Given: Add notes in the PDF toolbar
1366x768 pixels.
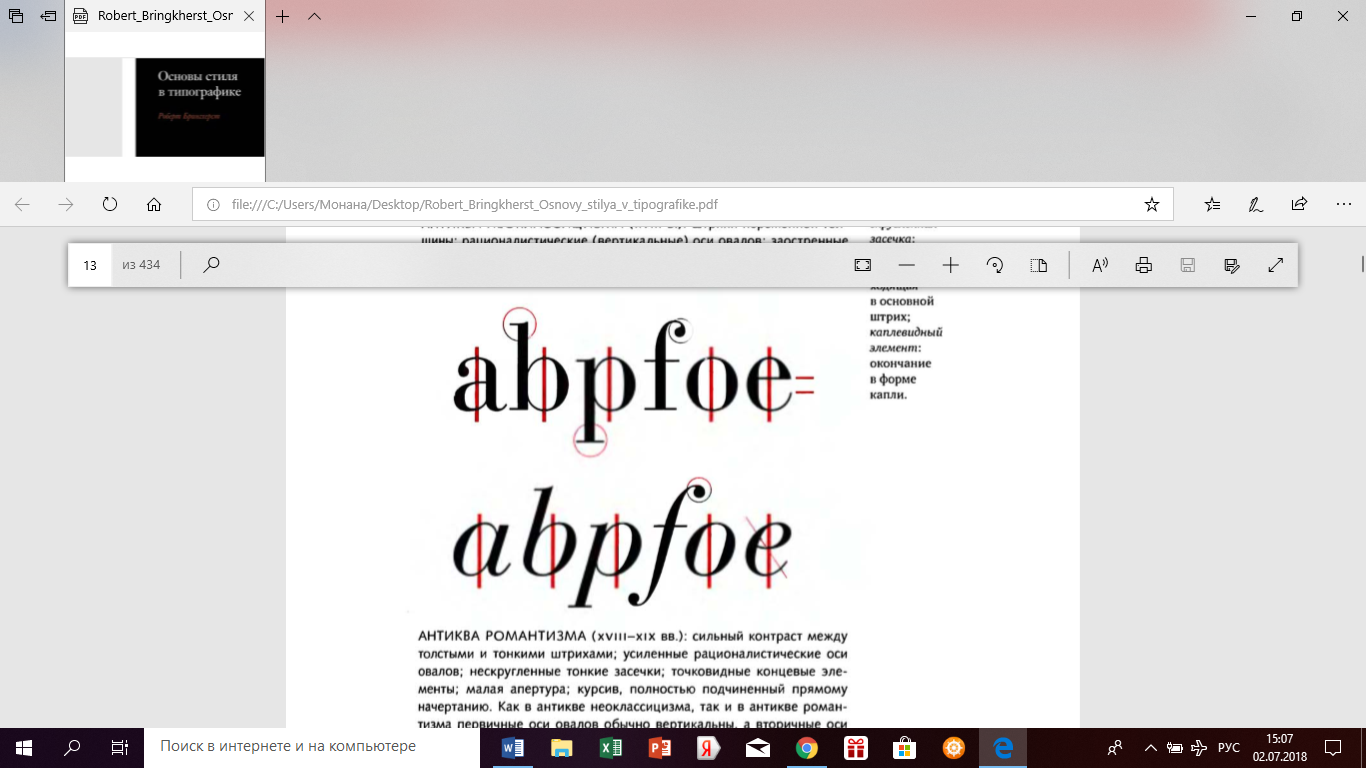Looking at the screenshot, I should coord(1232,265).
